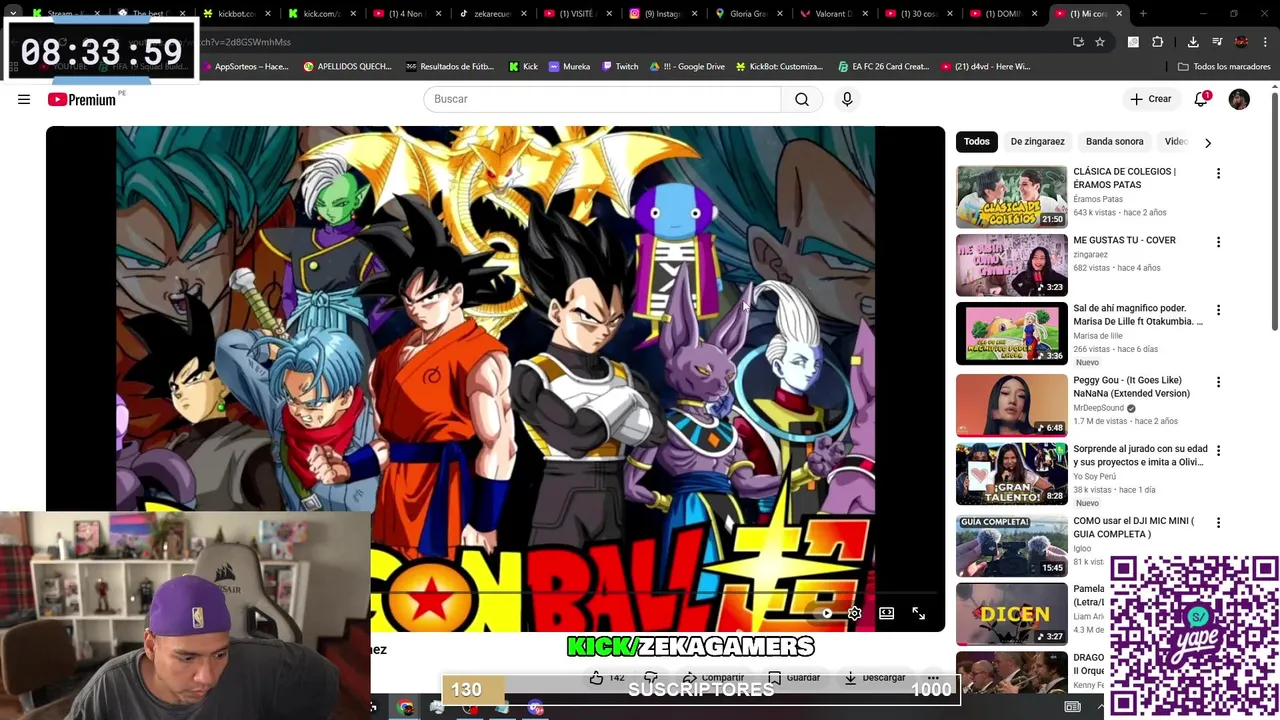
Task: Open the !!! - Google Drive bookmark
Action: [x=687, y=66]
